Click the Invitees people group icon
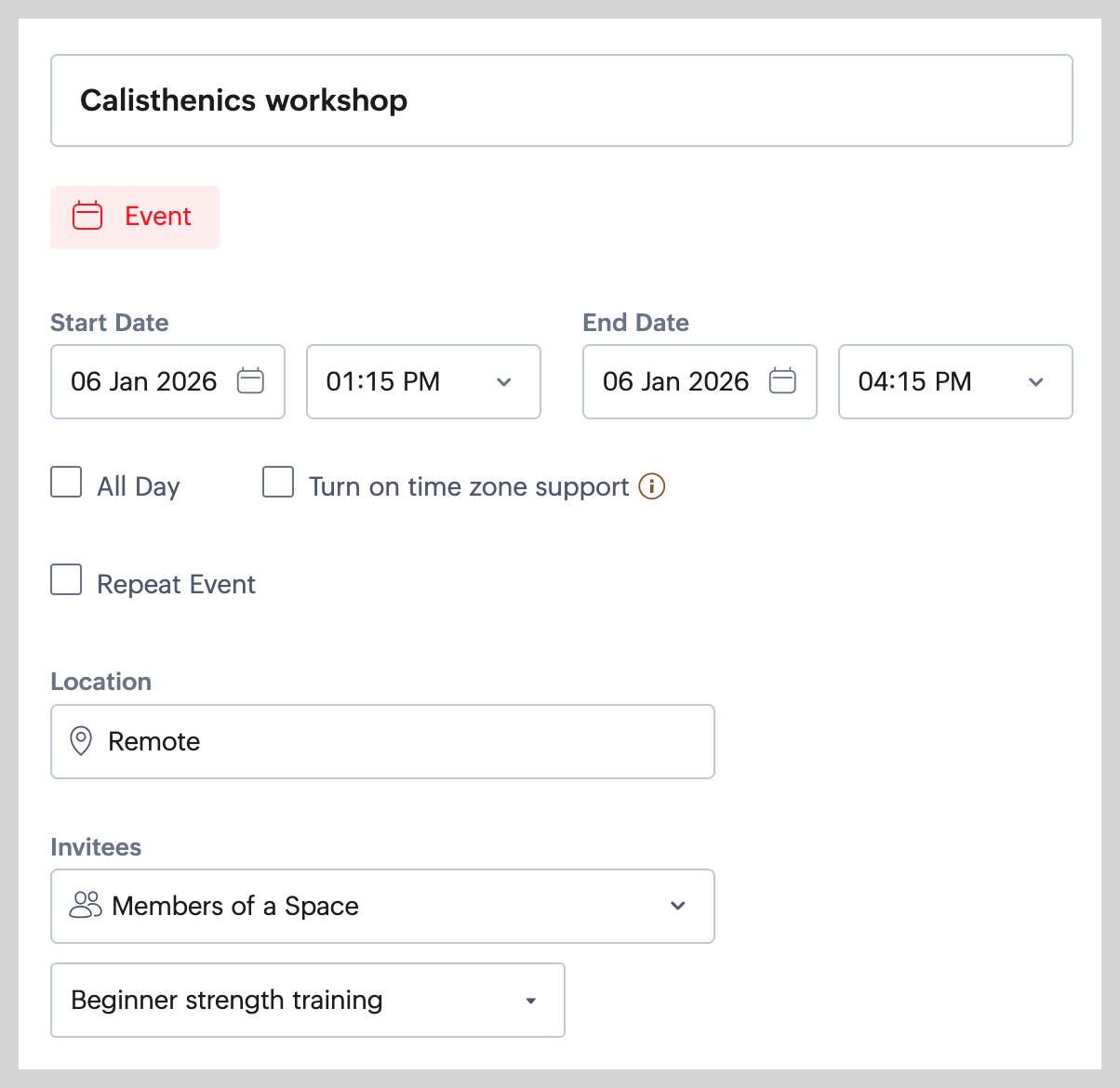 coord(86,906)
